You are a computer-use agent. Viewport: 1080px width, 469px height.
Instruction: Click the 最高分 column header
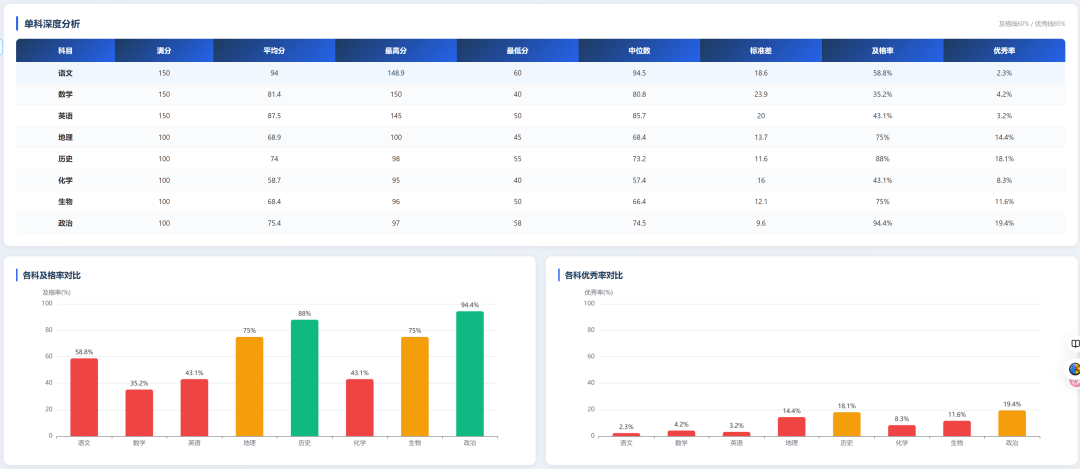click(396, 50)
